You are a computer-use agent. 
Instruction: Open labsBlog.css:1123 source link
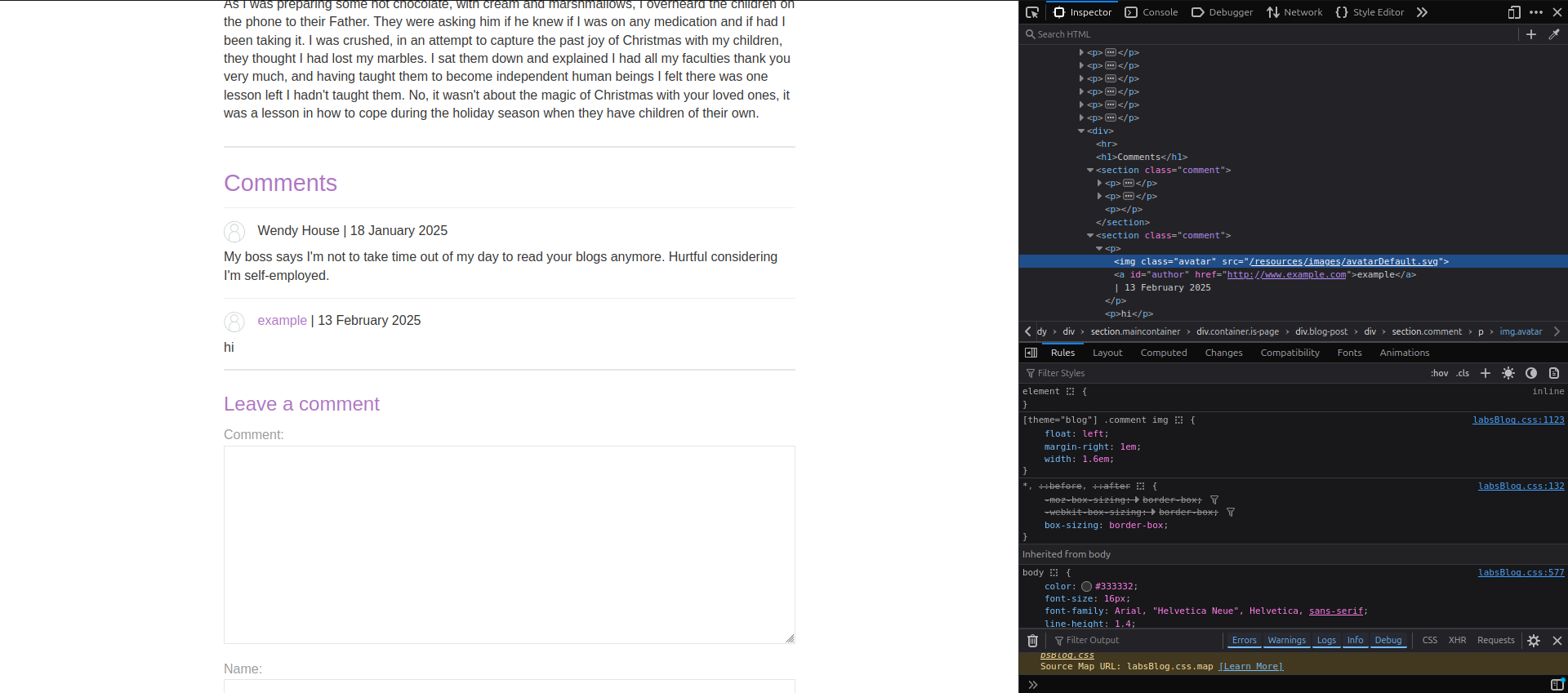coord(1518,420)
